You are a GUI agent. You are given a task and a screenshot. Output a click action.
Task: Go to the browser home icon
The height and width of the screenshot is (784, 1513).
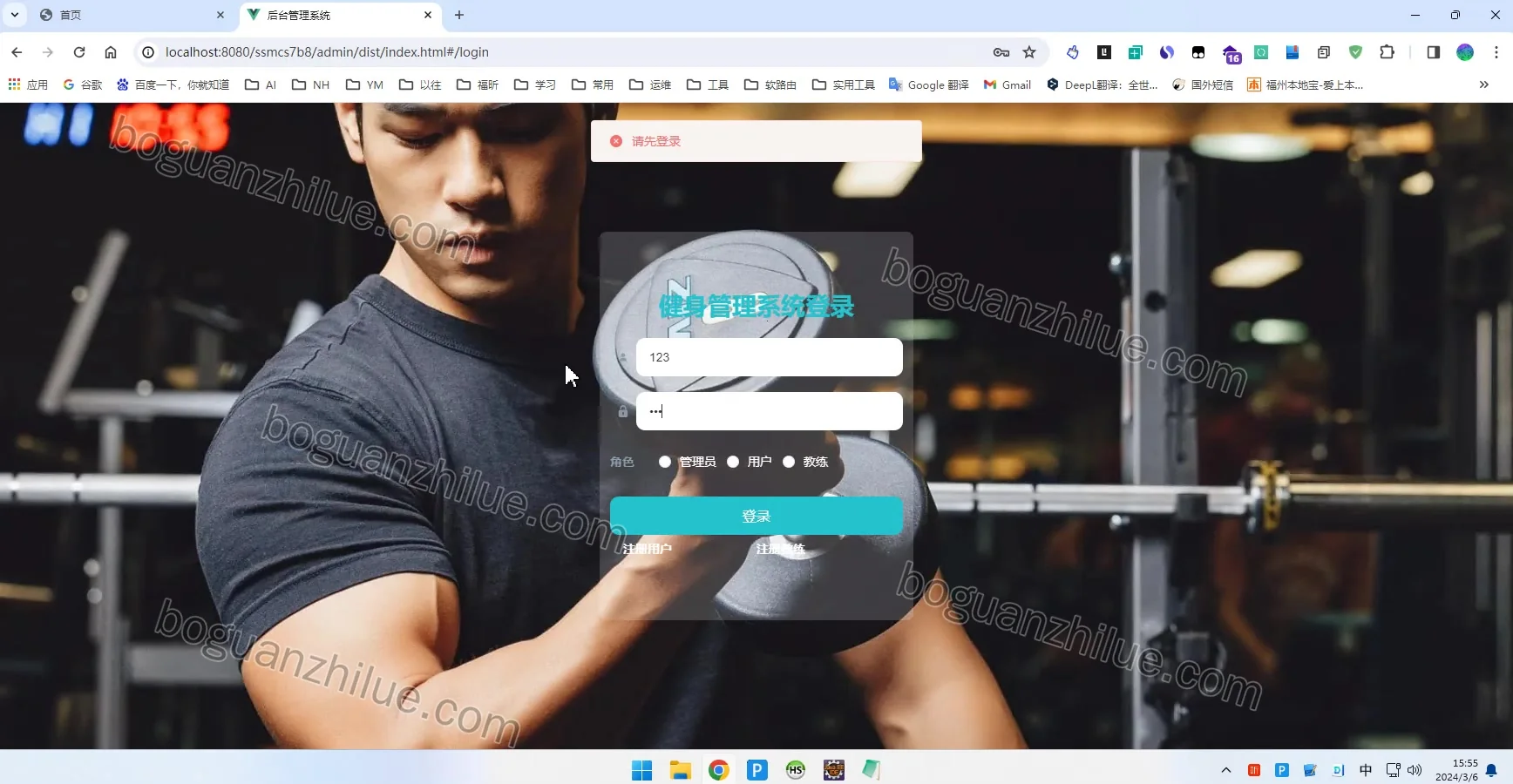tap(111, 52)
